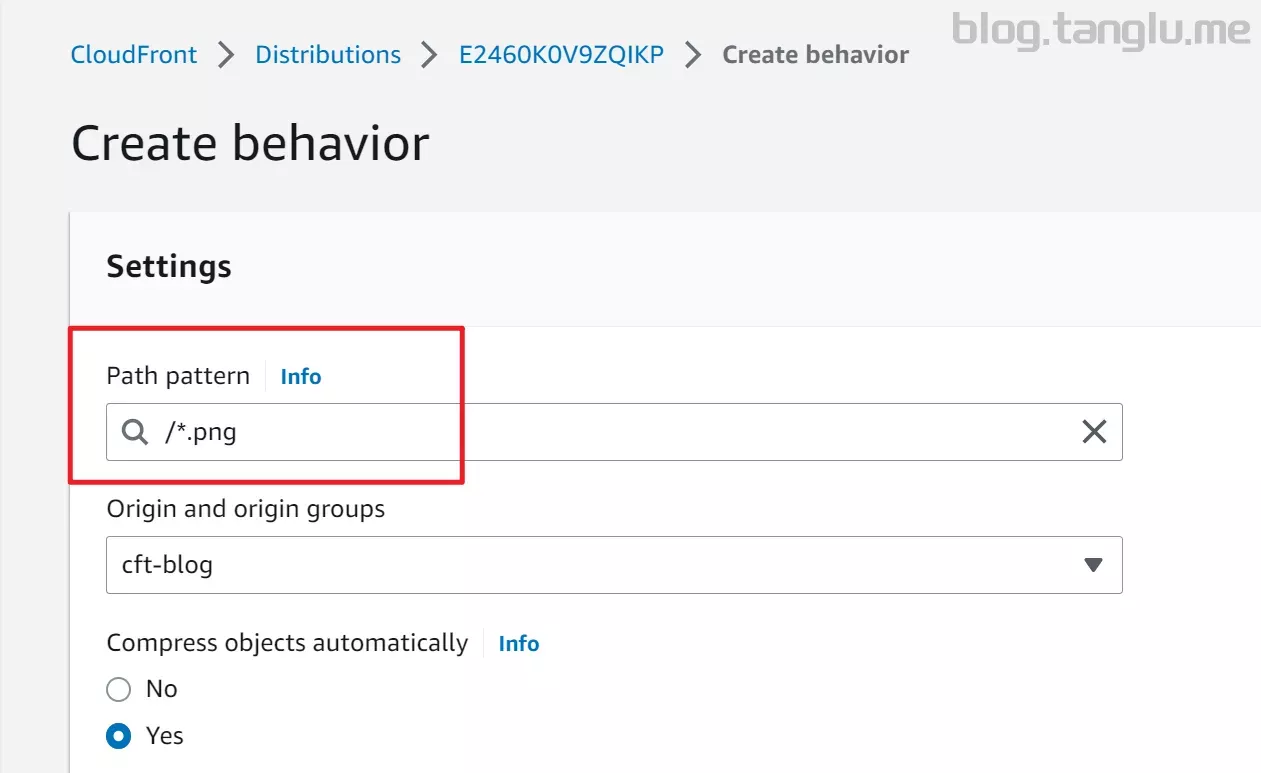
Task: Open distribution E2460K0V9ZQIKP breadcrumb link
Action: coord(561,54)
